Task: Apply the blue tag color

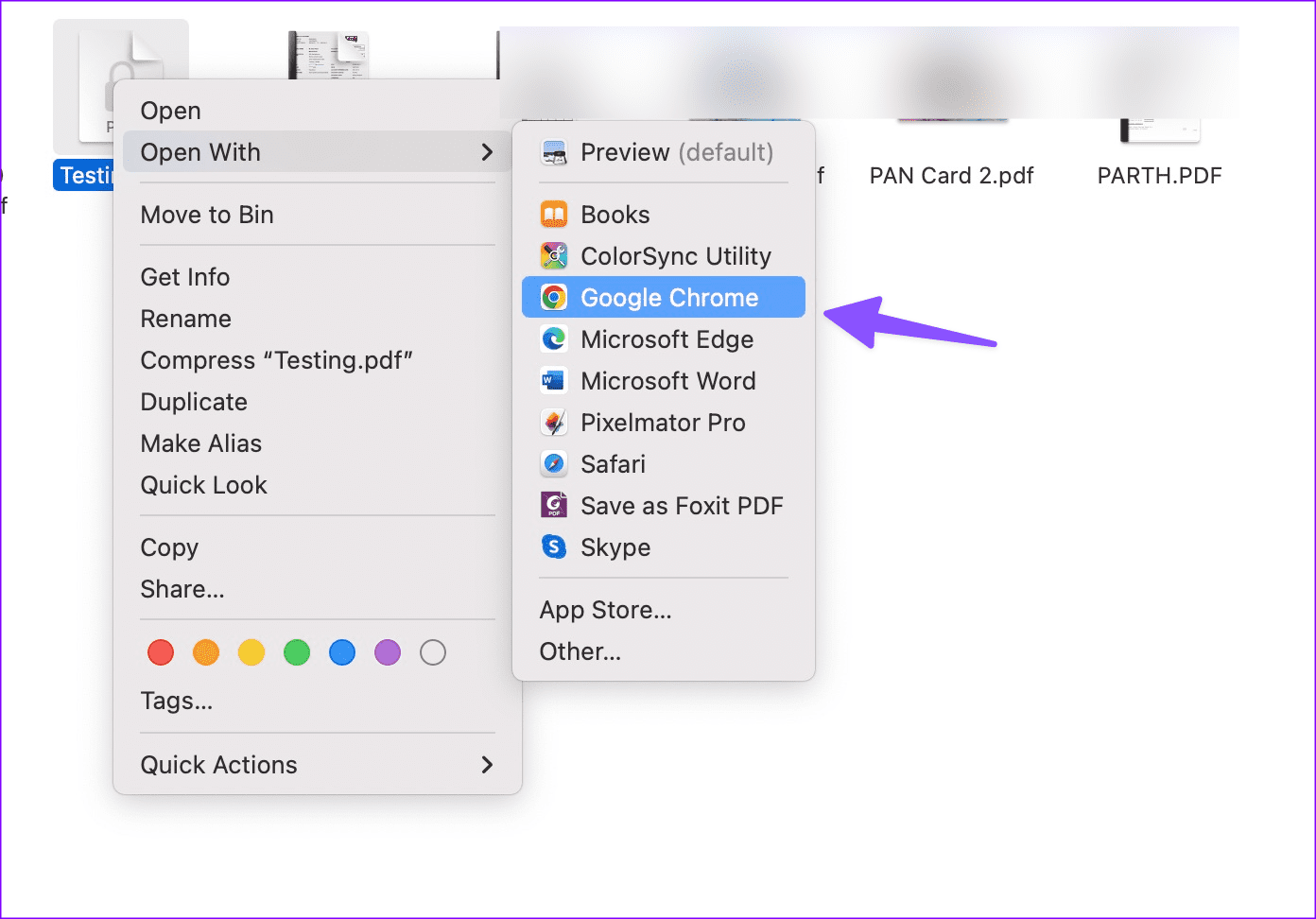Action: coord(342,652)
